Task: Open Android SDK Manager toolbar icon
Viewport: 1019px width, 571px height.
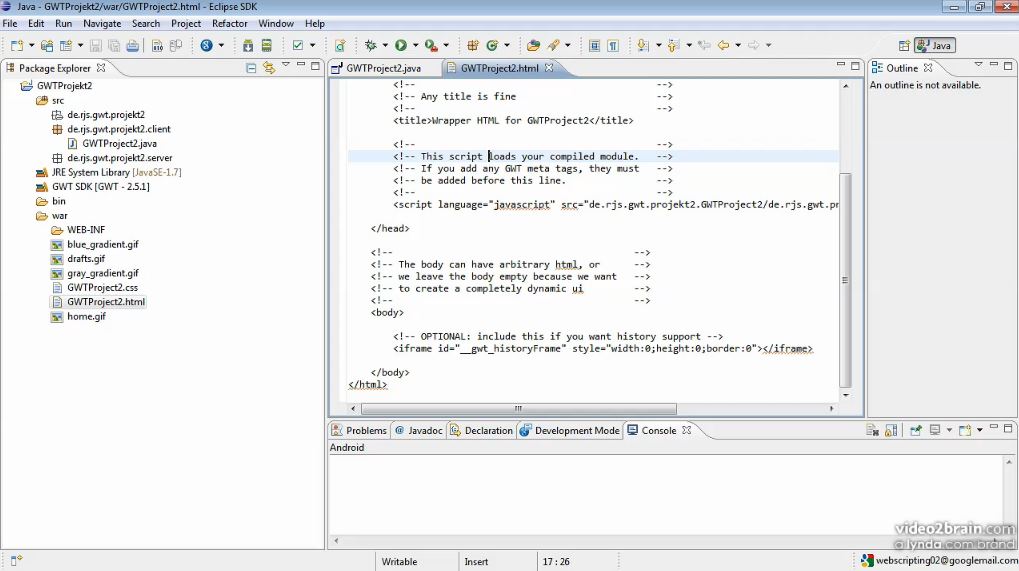Action: click(248, 45)
